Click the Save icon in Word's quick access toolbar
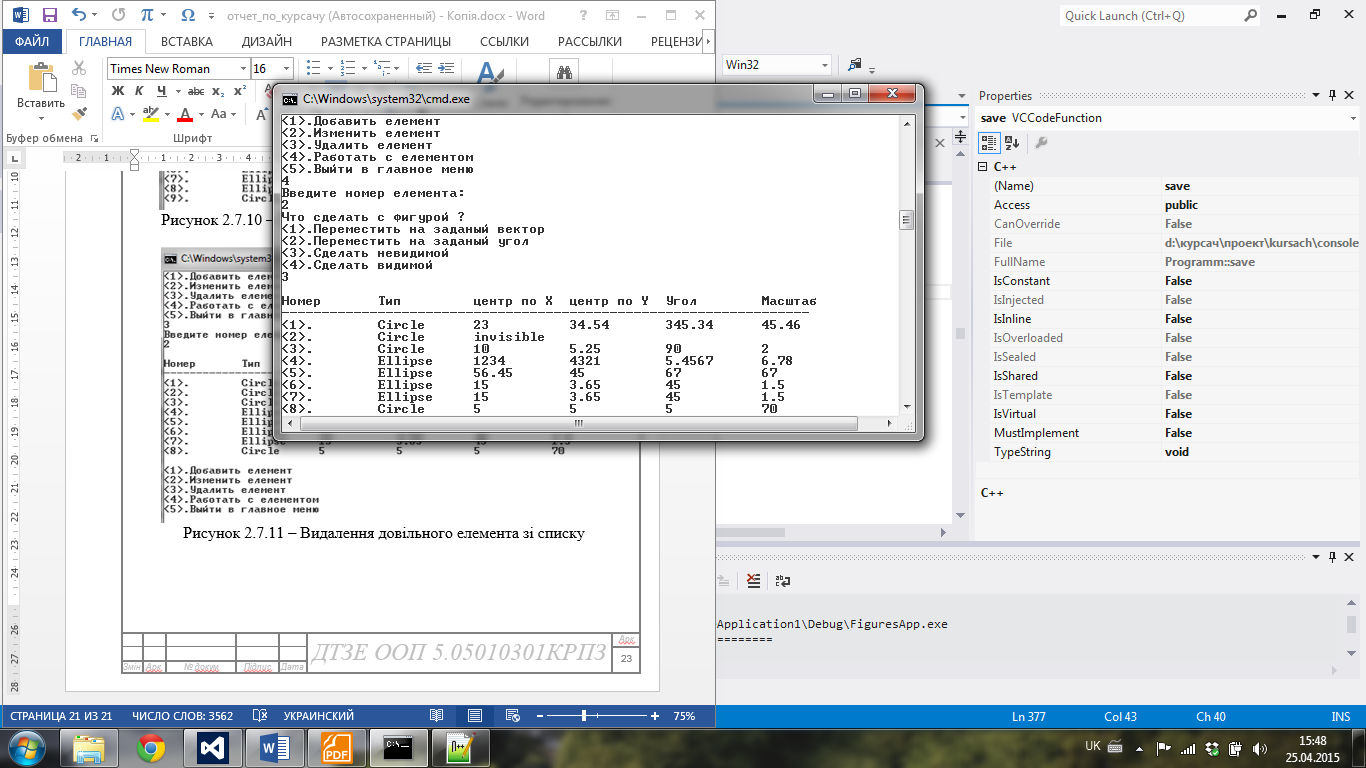The image size is (1366, 768). [x=50, y=15]
